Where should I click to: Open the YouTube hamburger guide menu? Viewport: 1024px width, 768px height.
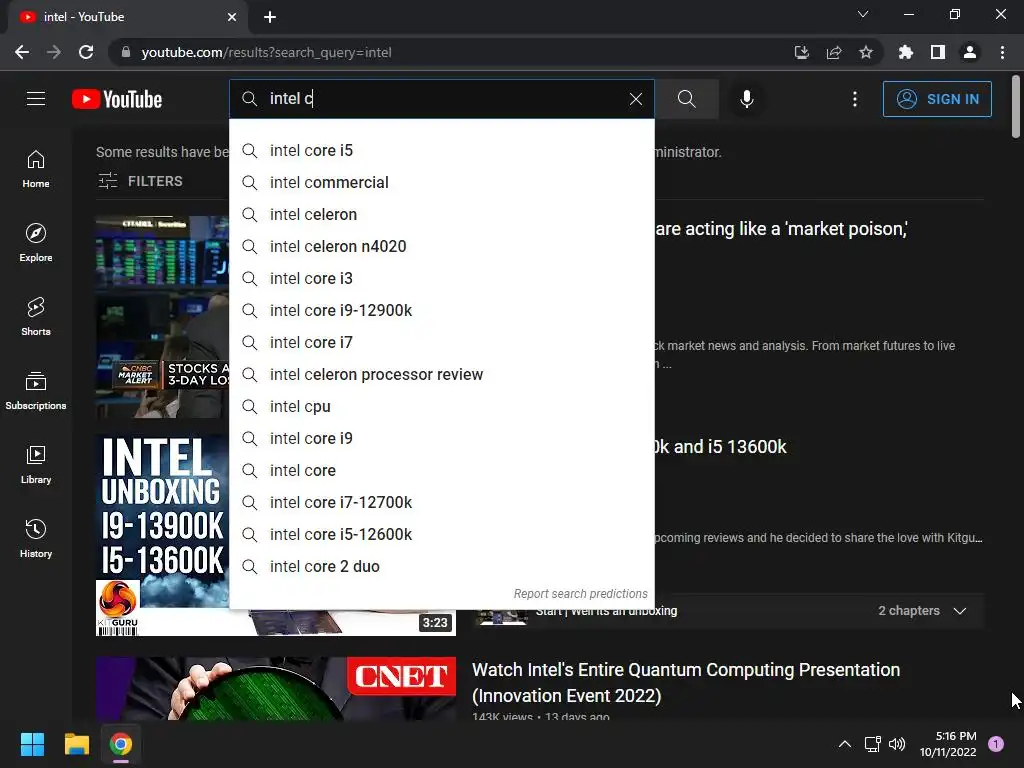point(36,99)
